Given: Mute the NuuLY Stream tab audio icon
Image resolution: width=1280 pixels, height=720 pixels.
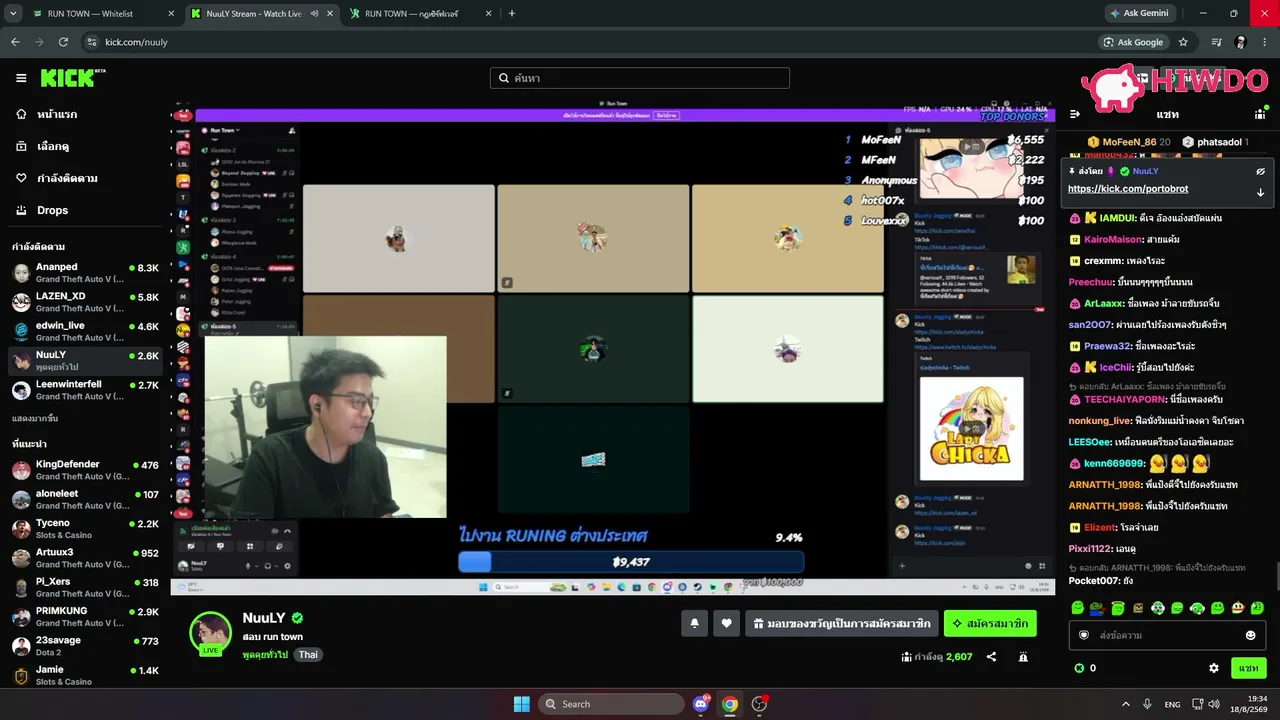Looking at the screenshot, I should [314, 14].
